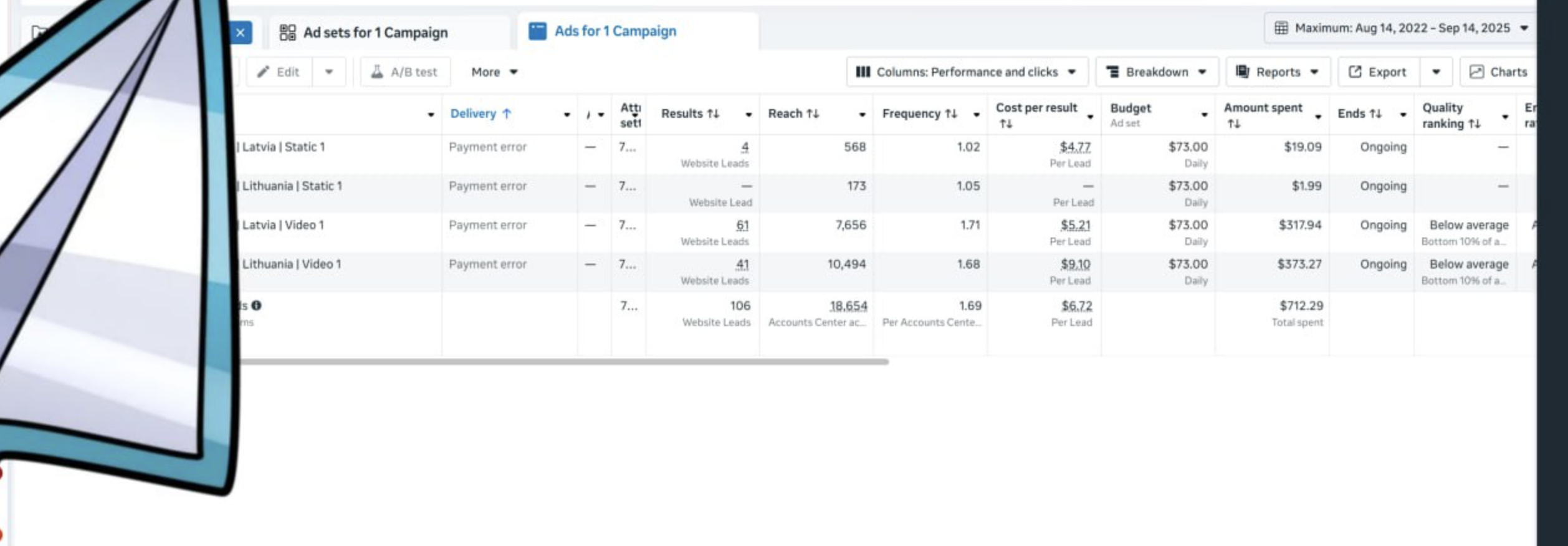Open date range Maximum picker
This screenshot has width=1568, height=546.
tap(1400, 28)
